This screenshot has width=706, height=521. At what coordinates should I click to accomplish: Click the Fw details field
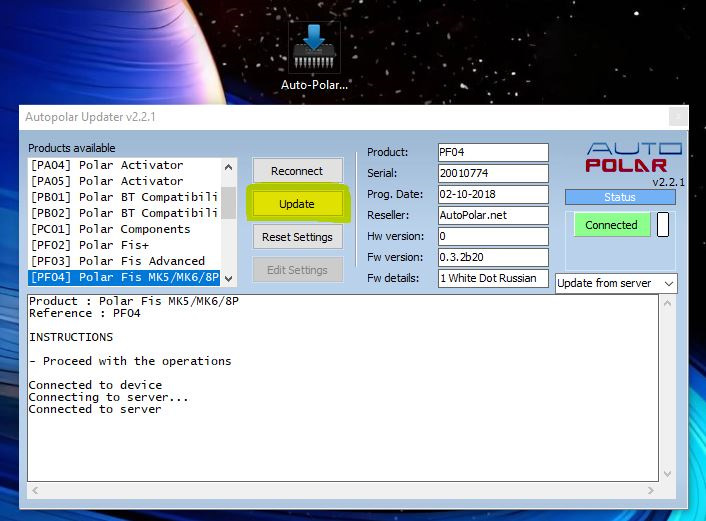[x=493, y=278]
